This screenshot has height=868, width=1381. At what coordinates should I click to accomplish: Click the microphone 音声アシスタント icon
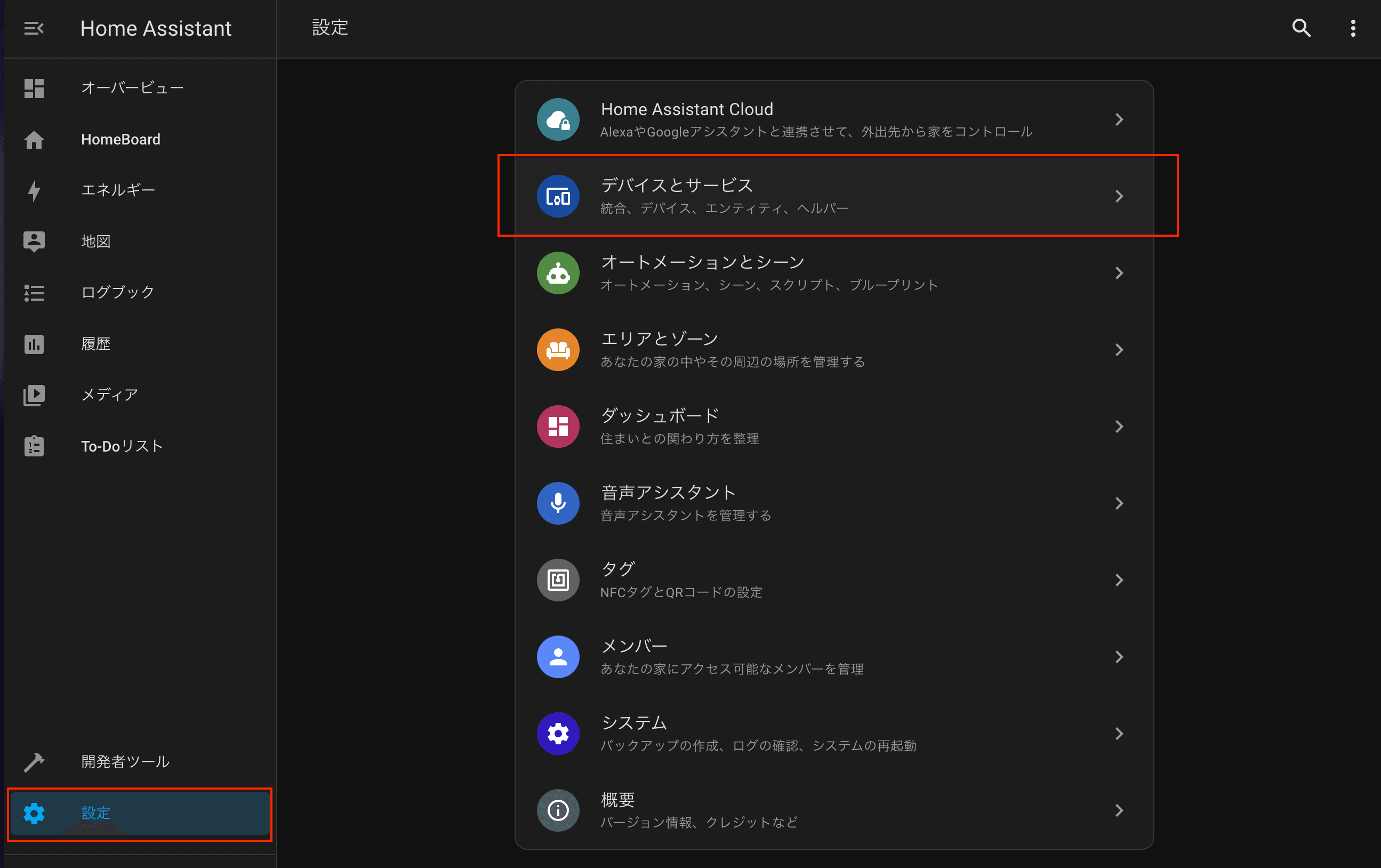tap(557, 503)
